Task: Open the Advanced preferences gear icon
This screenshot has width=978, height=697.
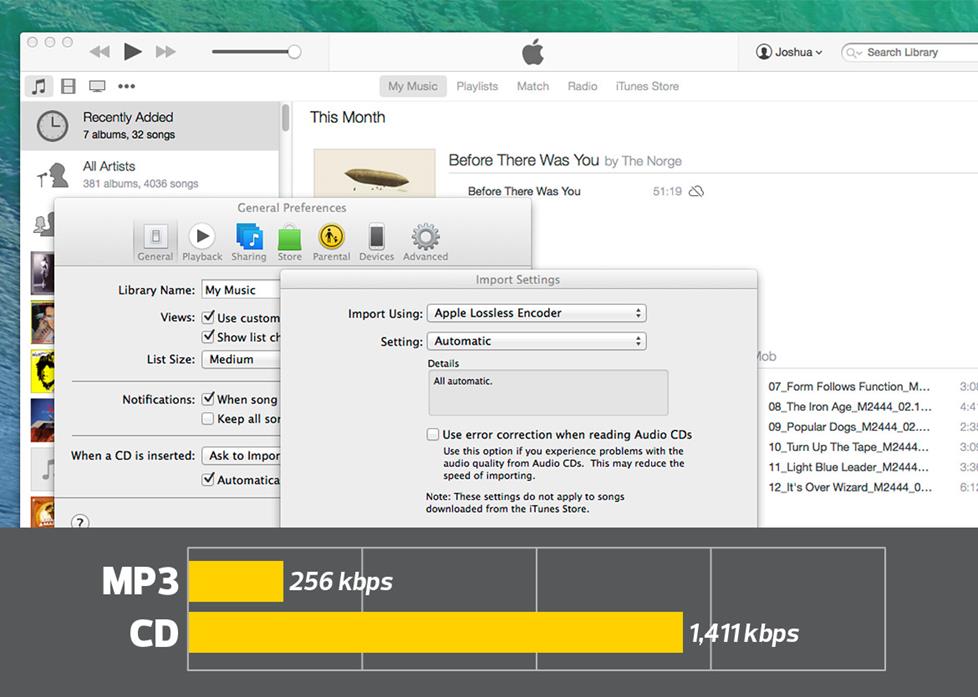Action: tap(425, 241)
